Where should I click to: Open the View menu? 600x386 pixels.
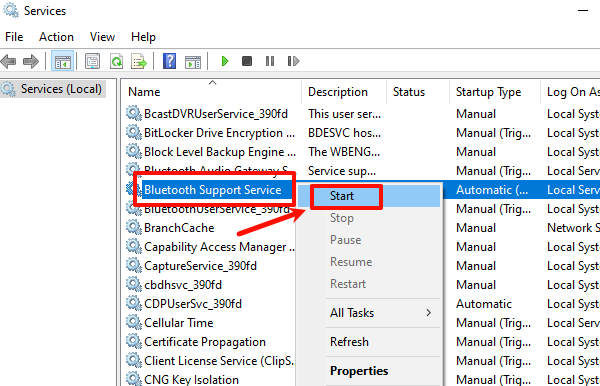pyautogui.click(x=102, y=37)
